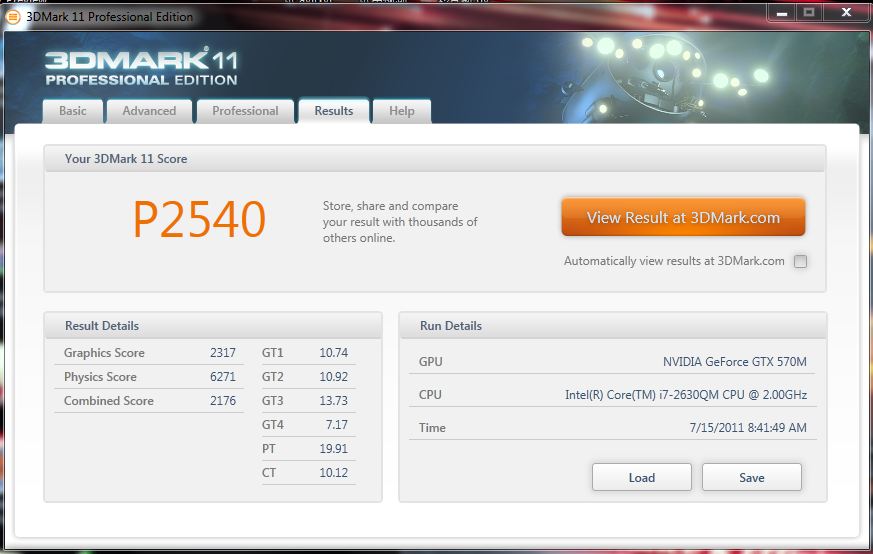Click the Graphics Score label
The height and width of the screenshot is (554, 873).
click(x=104, y=352)
